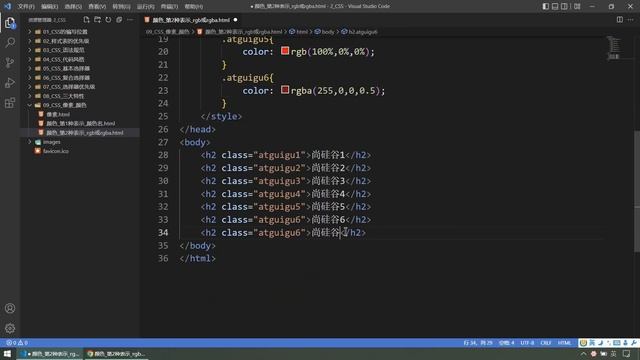Screen dimensions: 640x360
Task: Click the New File icon in explorer header
Action: point(86,20)
